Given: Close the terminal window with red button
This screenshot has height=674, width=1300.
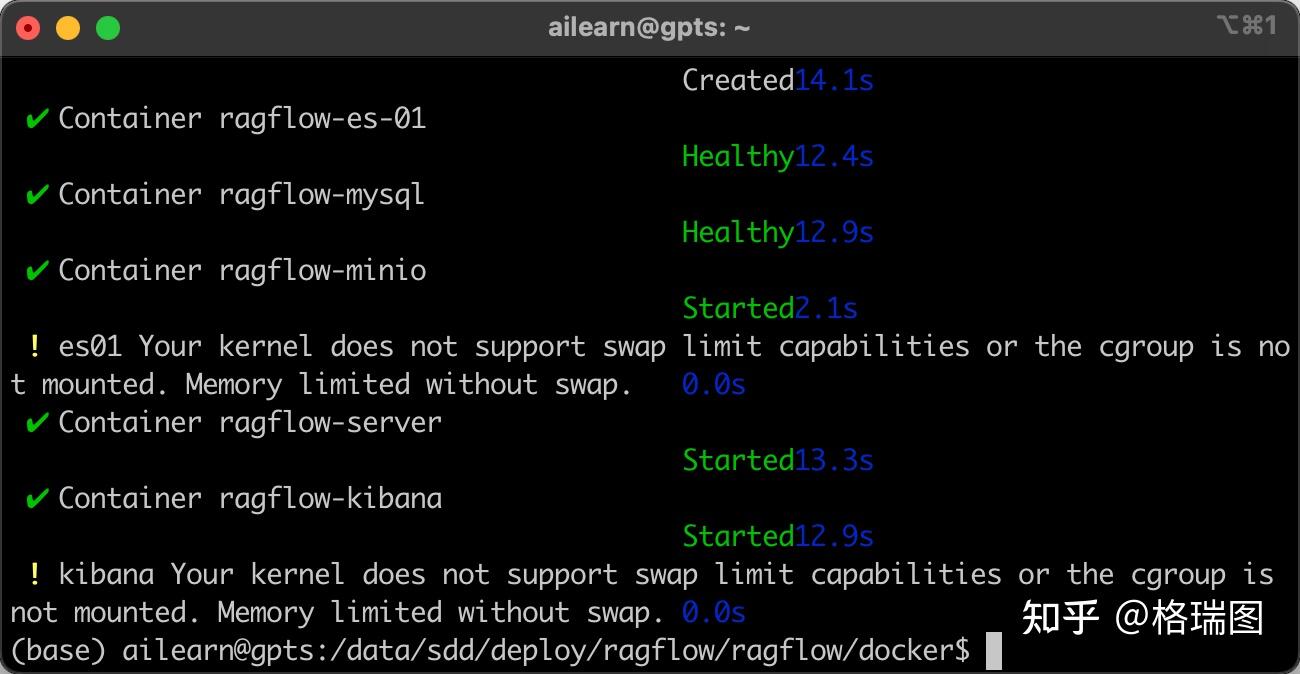Looking at the screenshot, I should (x=28, y=28).
